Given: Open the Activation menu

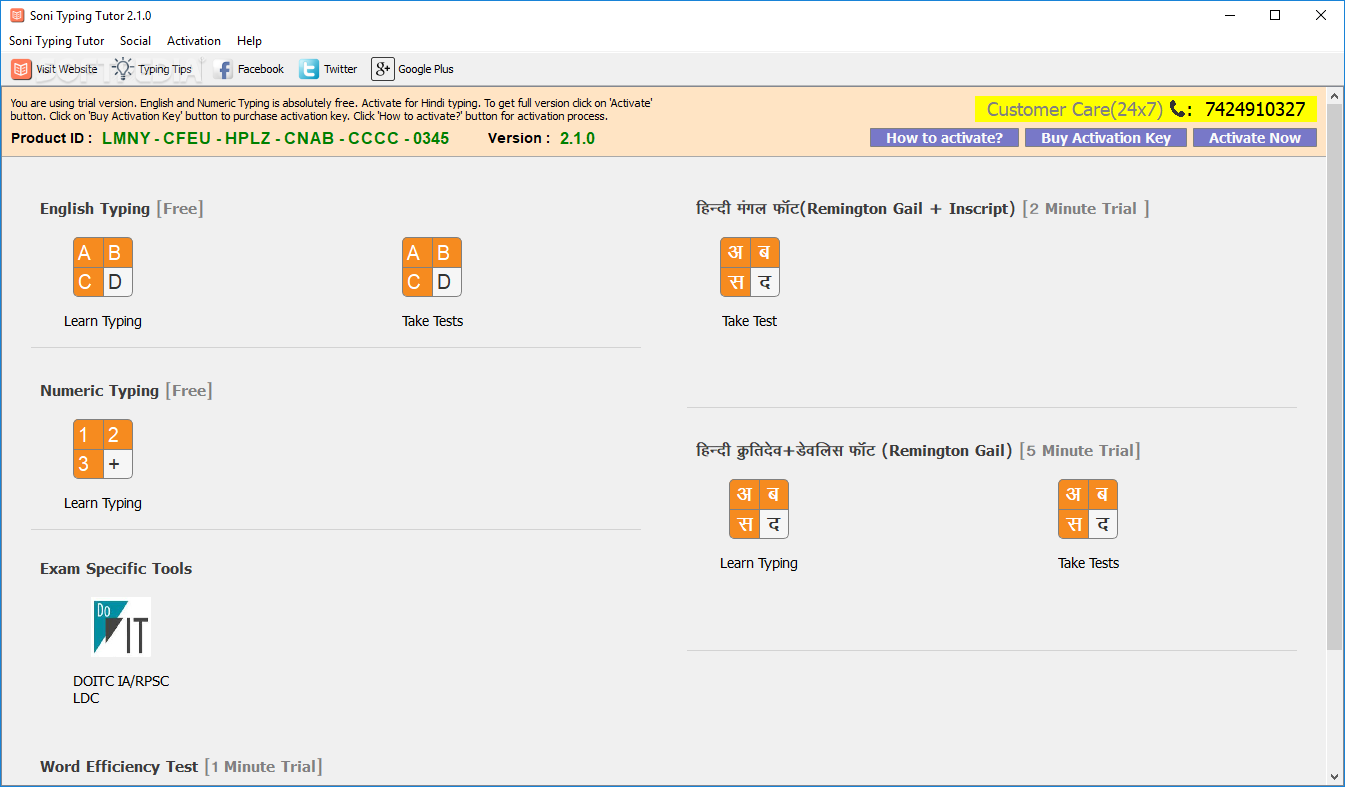Looking at the screenshot, I should pos(194,41).
